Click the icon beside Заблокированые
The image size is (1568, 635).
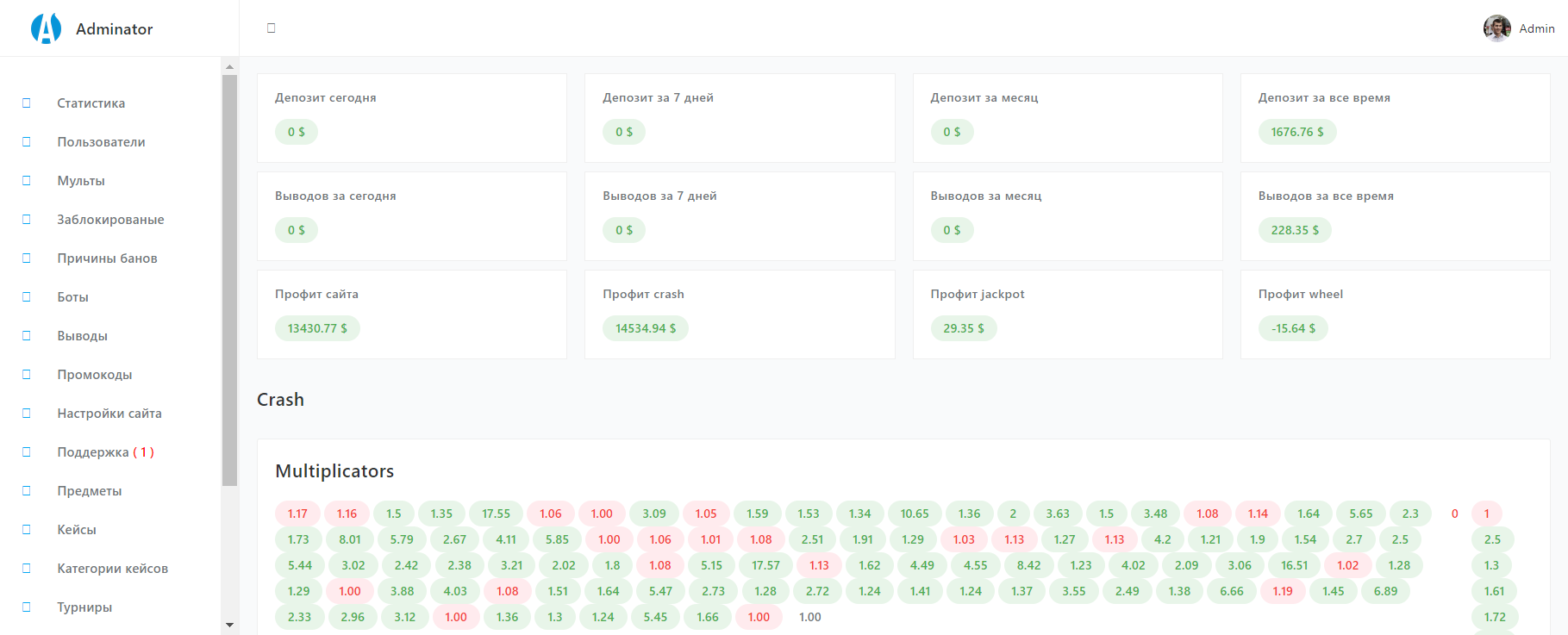[x=26, y=220]
